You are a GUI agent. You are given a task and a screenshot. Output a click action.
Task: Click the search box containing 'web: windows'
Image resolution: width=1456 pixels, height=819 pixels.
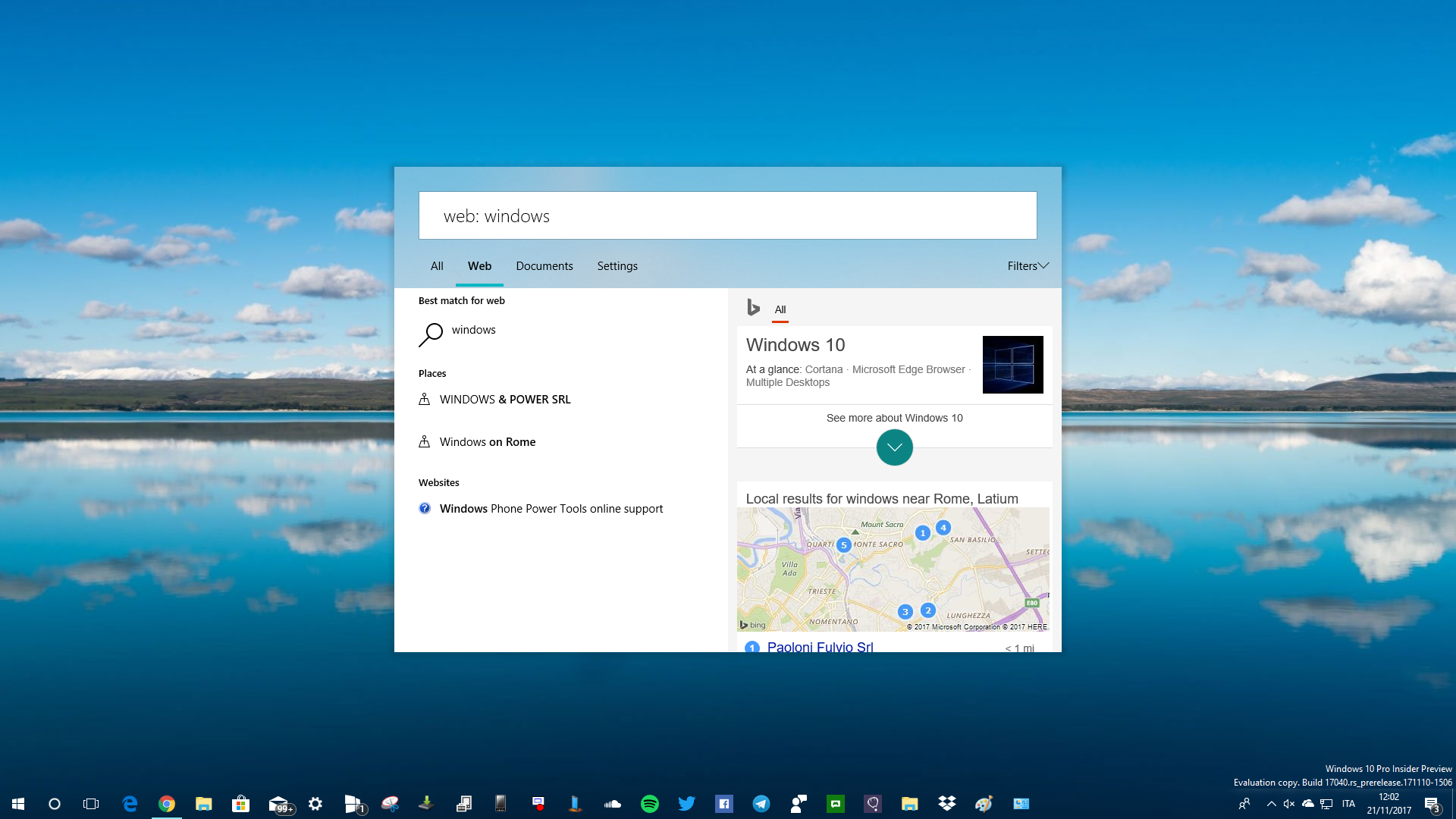point(727,215)
